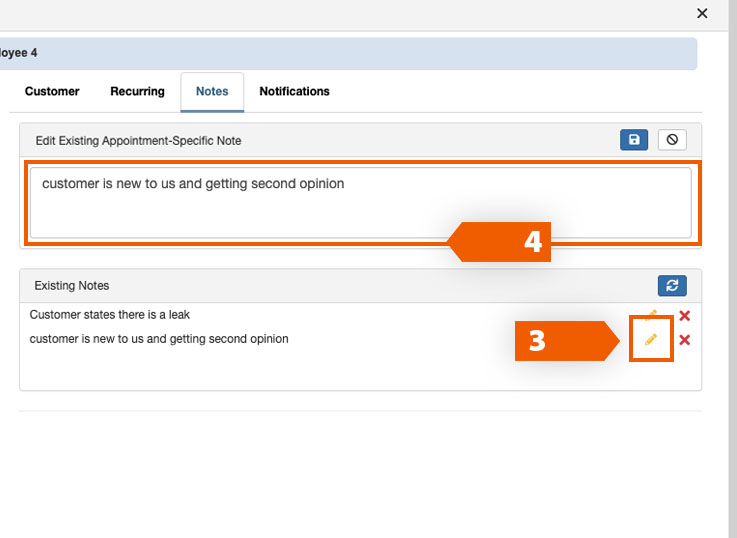Image resolution: width=737 pixels, height=538 pixels.
Task: Click the 'Edit Existing Appointment-Specific Note' heading
Action: pos(138,141)
